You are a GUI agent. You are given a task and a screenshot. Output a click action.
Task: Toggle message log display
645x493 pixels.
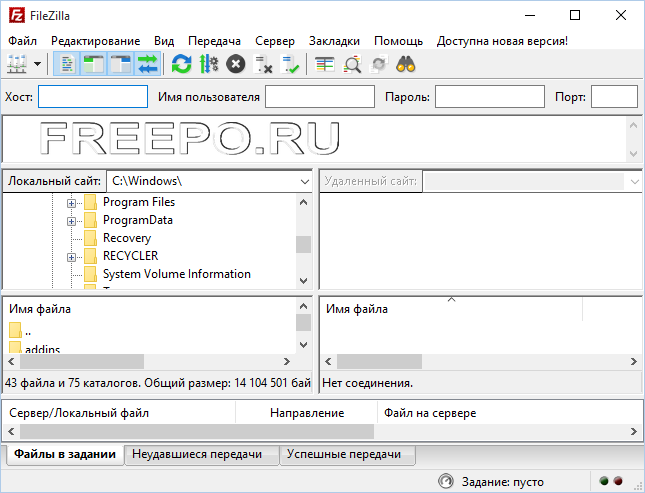(x=67, y=64)
